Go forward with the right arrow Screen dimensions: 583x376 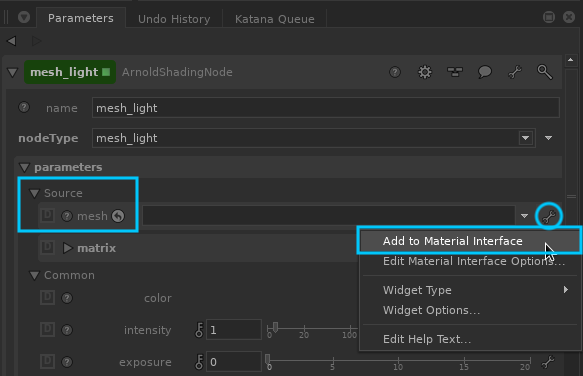[x=36, y=41]
